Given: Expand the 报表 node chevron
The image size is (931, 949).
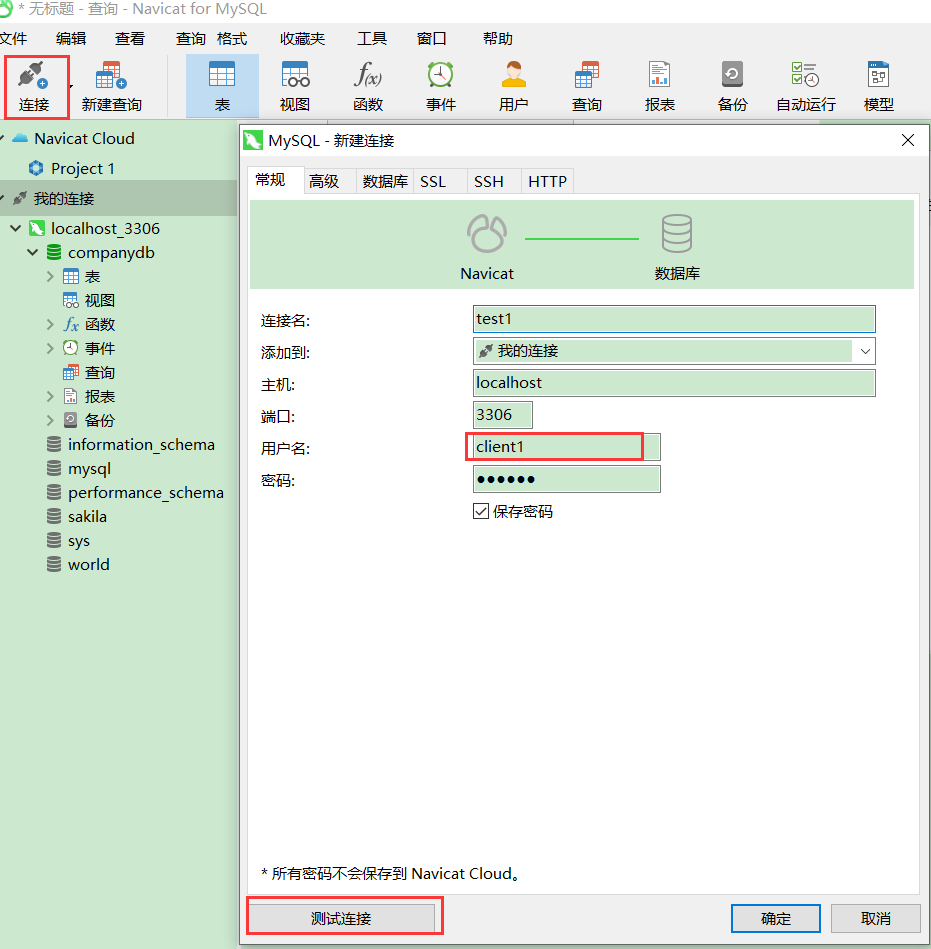Looking at the screenshot, I should click(50, 396).
